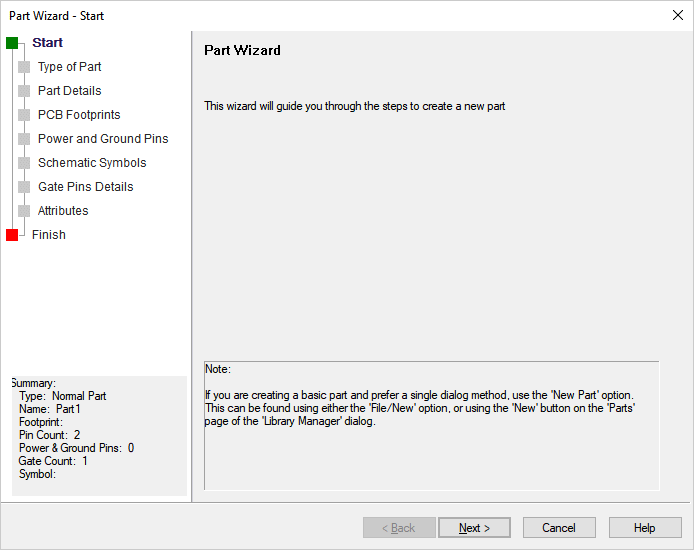The height and width of the screenshot is (550, 694).
Task: Click the green Start step icon
Action: [12, 43]
